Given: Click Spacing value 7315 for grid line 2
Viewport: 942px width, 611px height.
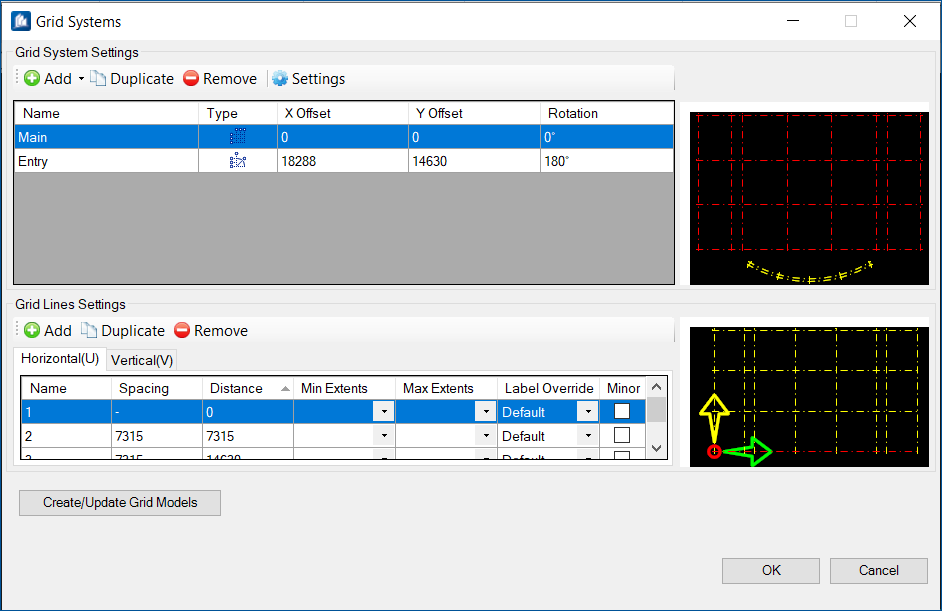Looking at the screenshot, I should click(x=130, y=436).
